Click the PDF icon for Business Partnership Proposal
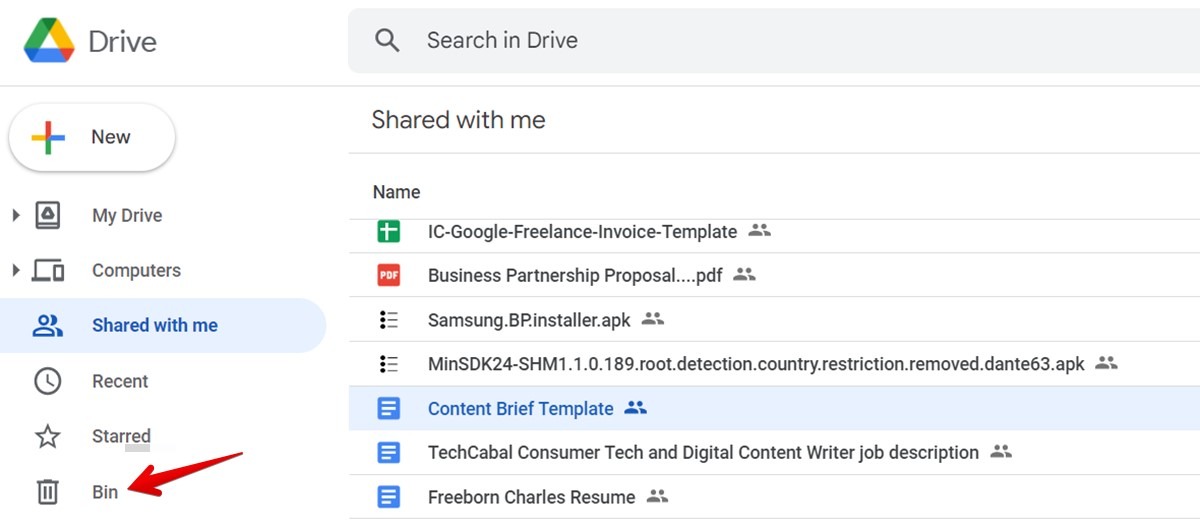This screenshot has height=527, width=1200. 389,275
